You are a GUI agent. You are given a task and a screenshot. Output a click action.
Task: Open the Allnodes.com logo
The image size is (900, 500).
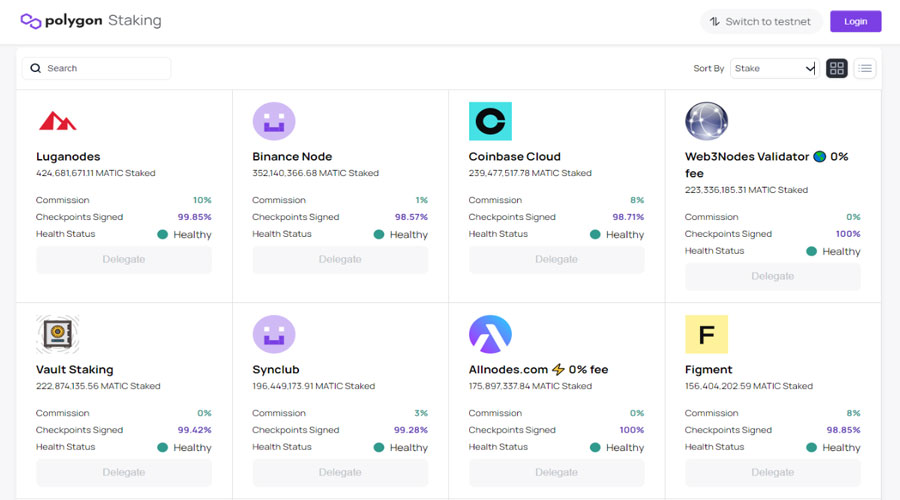(490, 334)
